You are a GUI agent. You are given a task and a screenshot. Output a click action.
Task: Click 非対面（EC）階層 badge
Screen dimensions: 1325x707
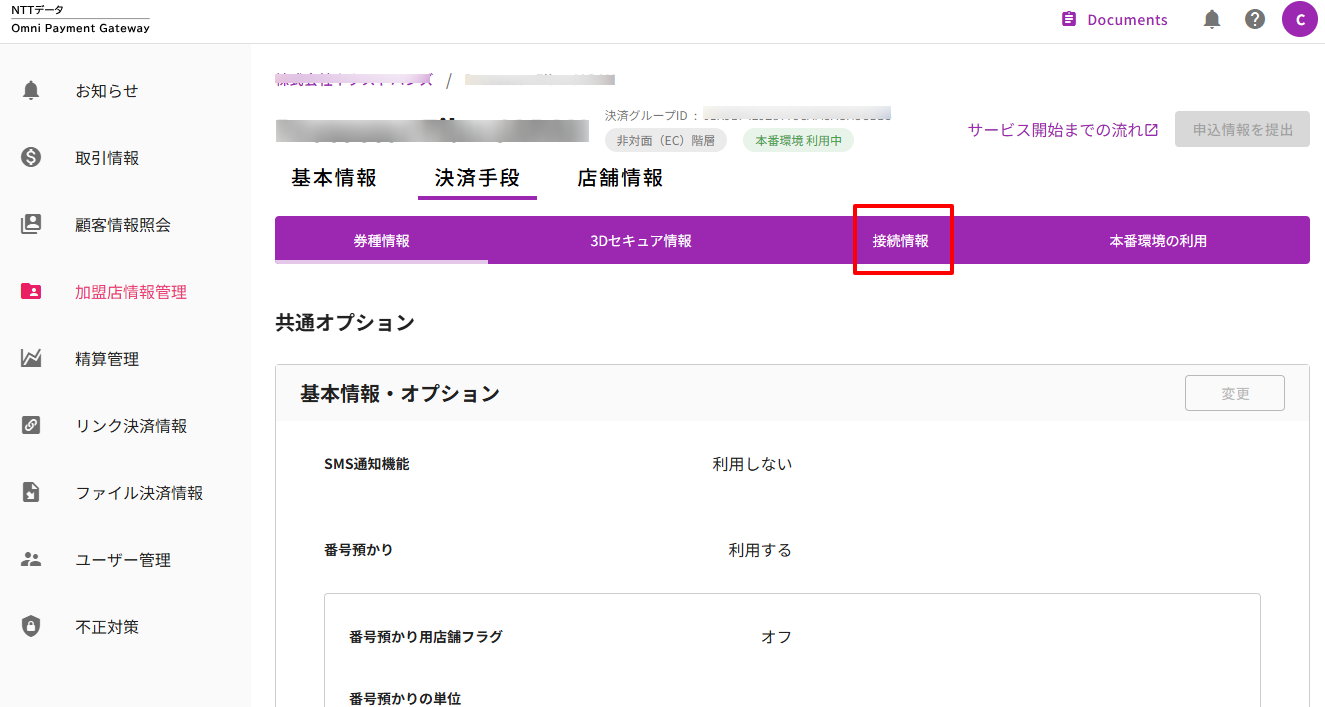[665, 140]
